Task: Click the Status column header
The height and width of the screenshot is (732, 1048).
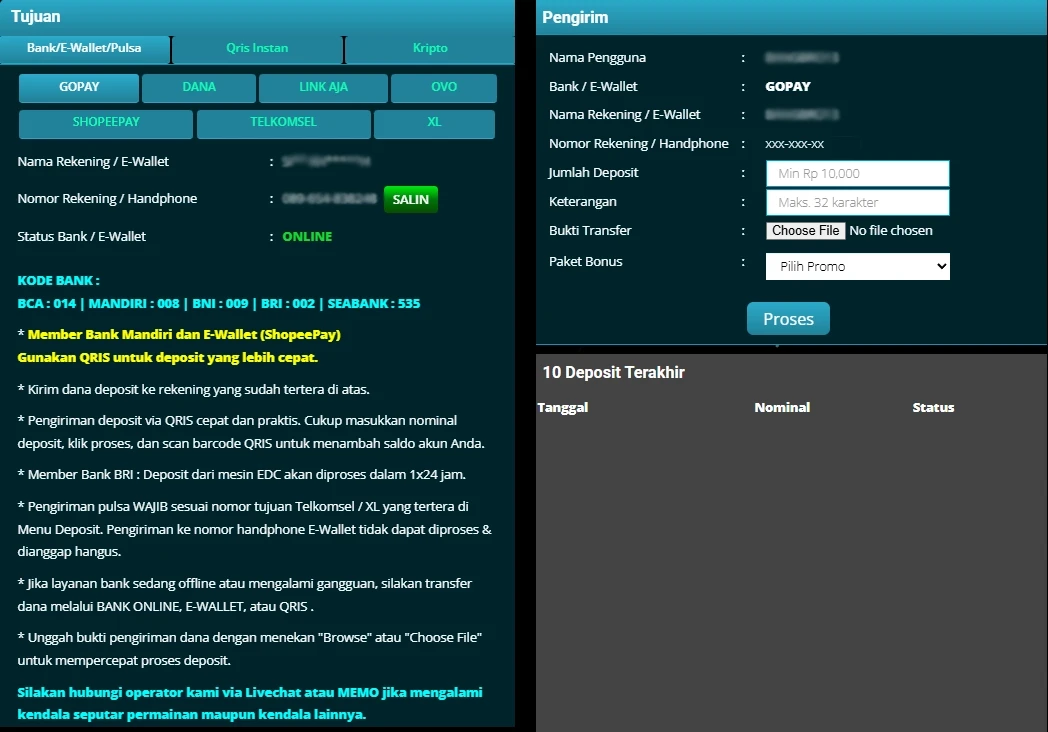Action: coord(933,407)
